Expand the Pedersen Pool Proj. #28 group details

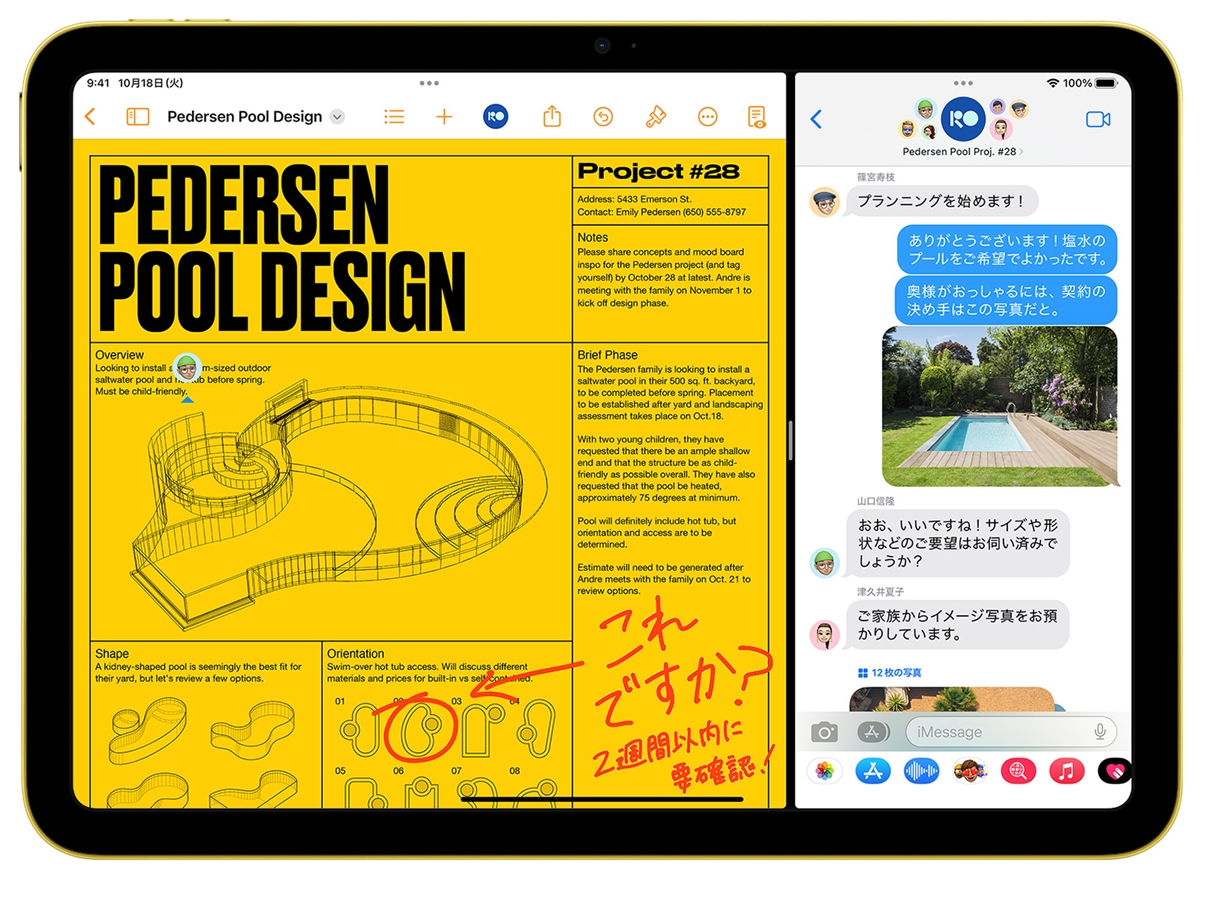tap(962, 152)
